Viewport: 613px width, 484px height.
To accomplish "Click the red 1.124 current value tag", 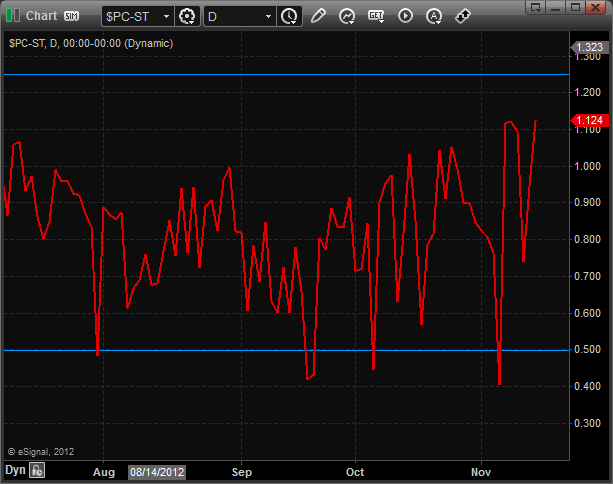I will click(590, 120).
